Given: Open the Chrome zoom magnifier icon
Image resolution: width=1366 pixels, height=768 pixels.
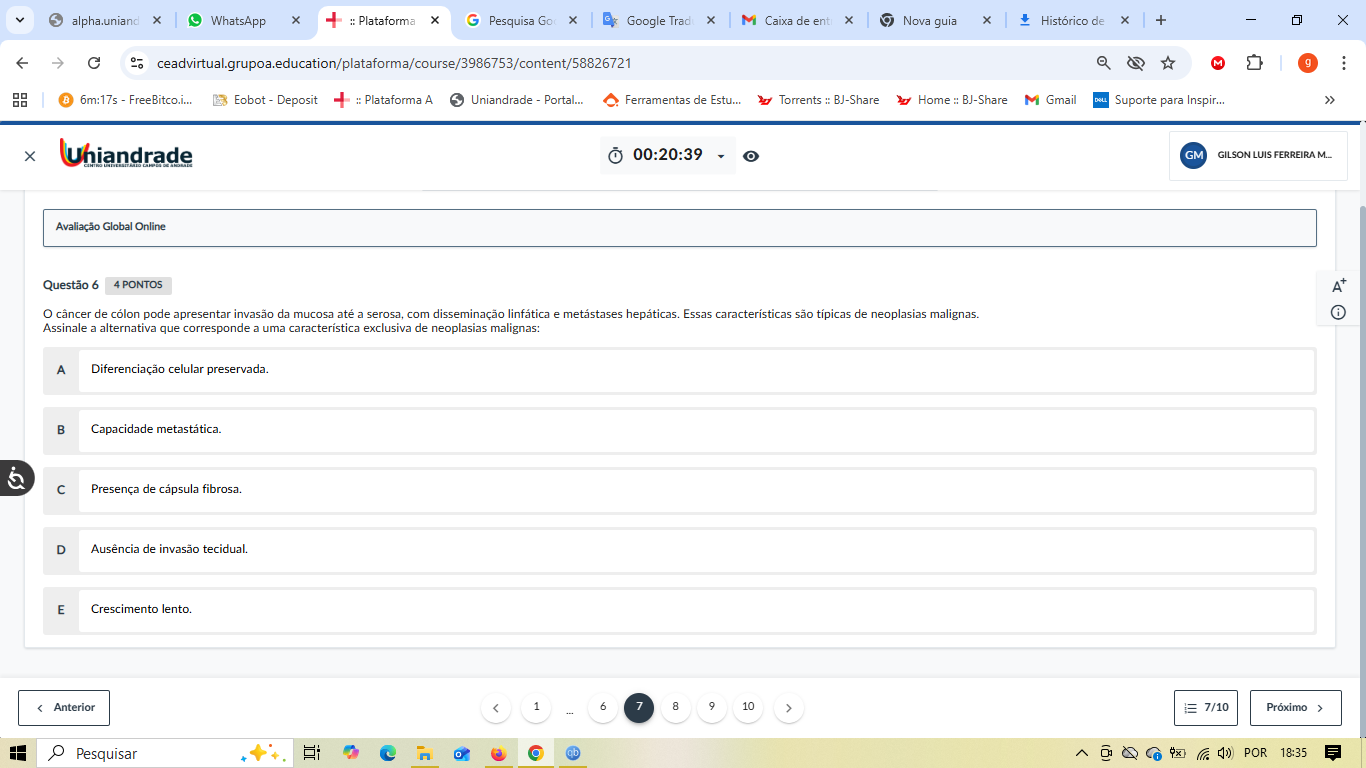Looking at the screenshot, I should [1103, 63].
